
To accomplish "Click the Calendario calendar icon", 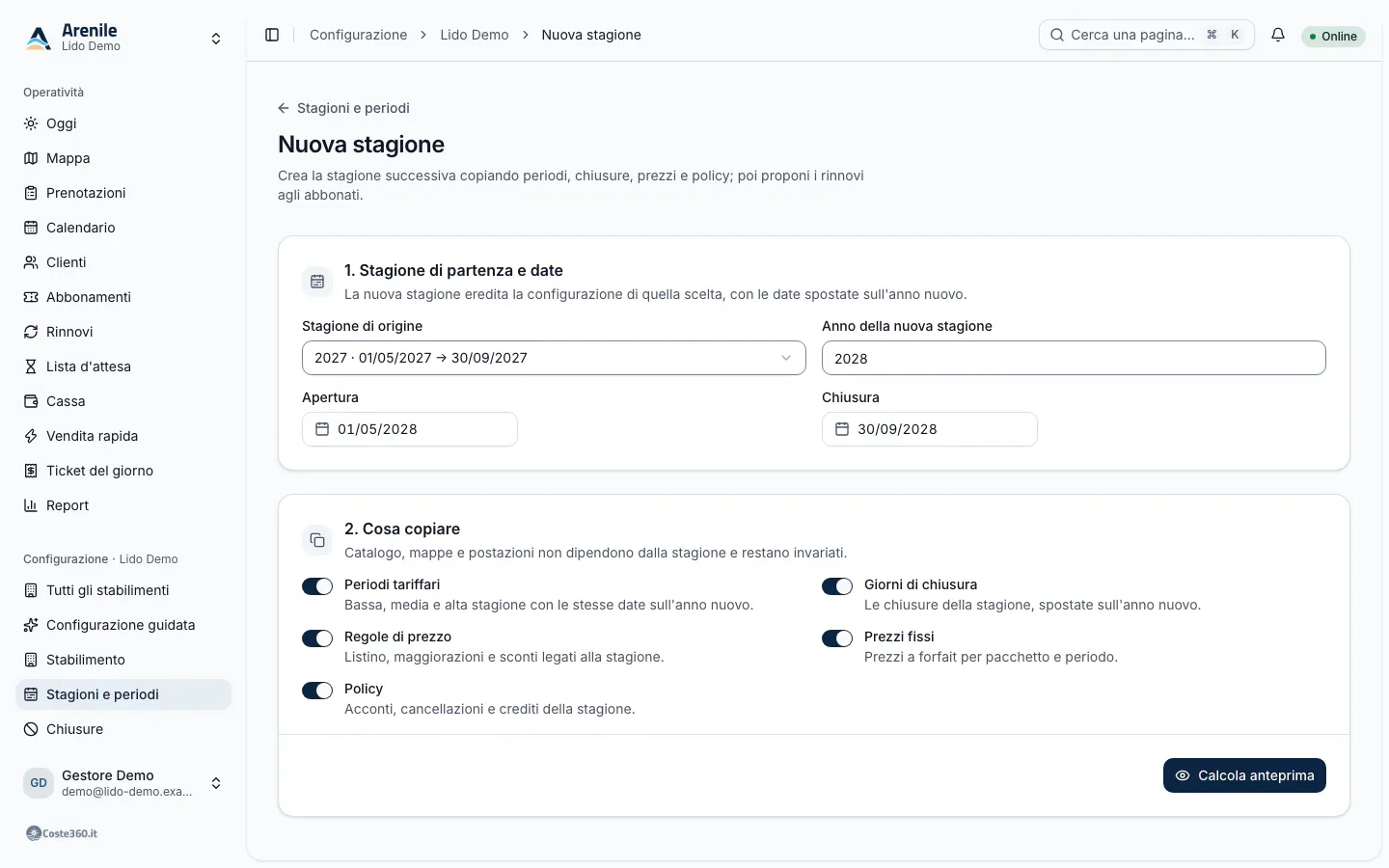I will (x=31, y=228).
